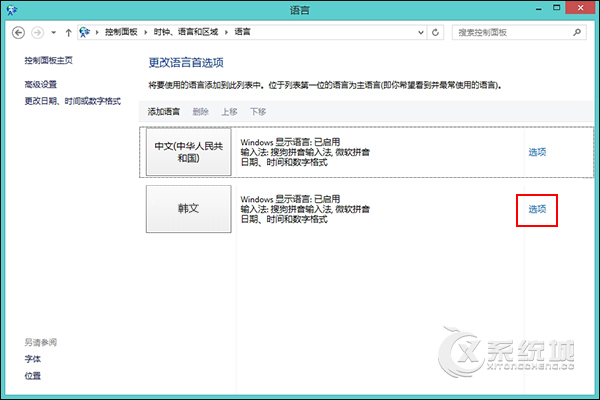The image size is (600, 400).
Task: Click the Control Panel icon in the address bar
Action: (x=84, y=32)
